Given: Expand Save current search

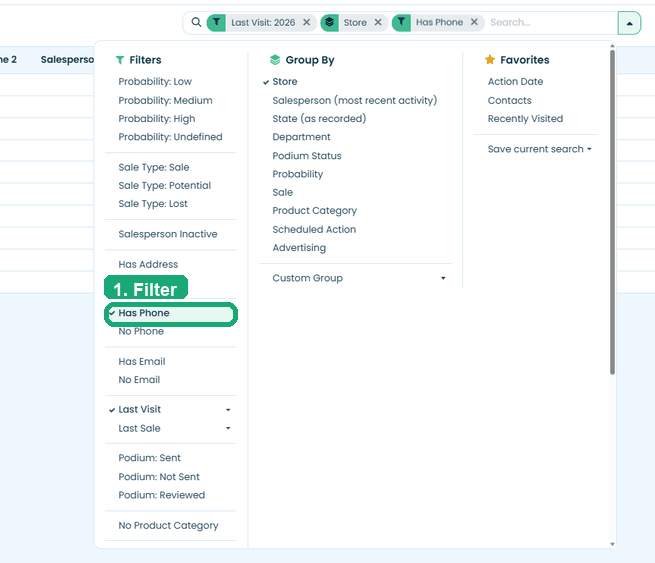Looking at the screenshot, I should [x=539, y=149].
